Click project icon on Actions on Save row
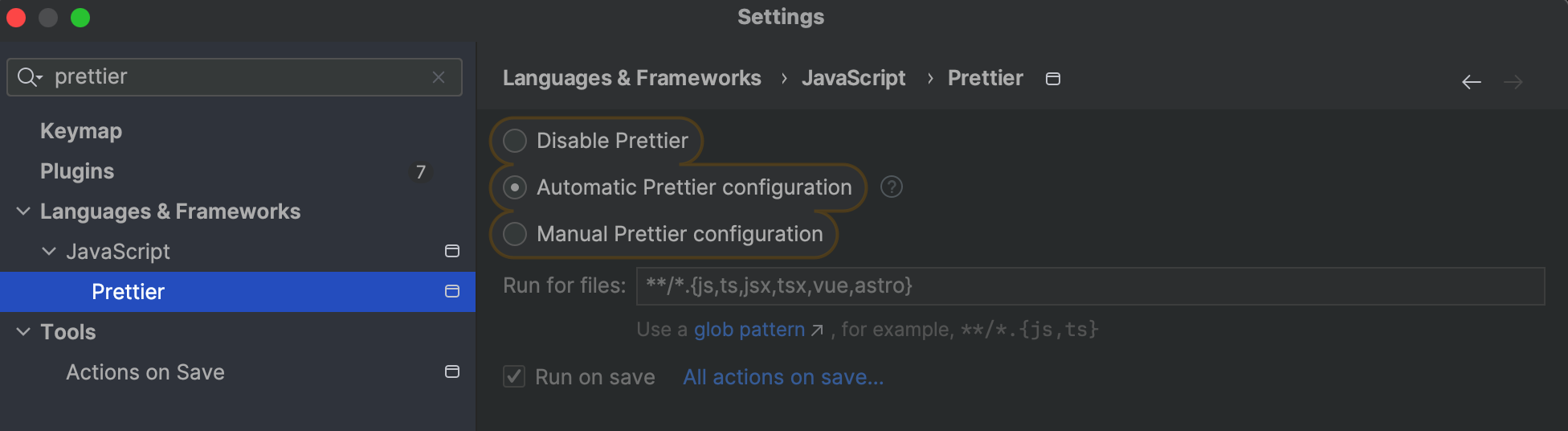The width and height of the screenshot is (1568, 431). coord(452,372)
